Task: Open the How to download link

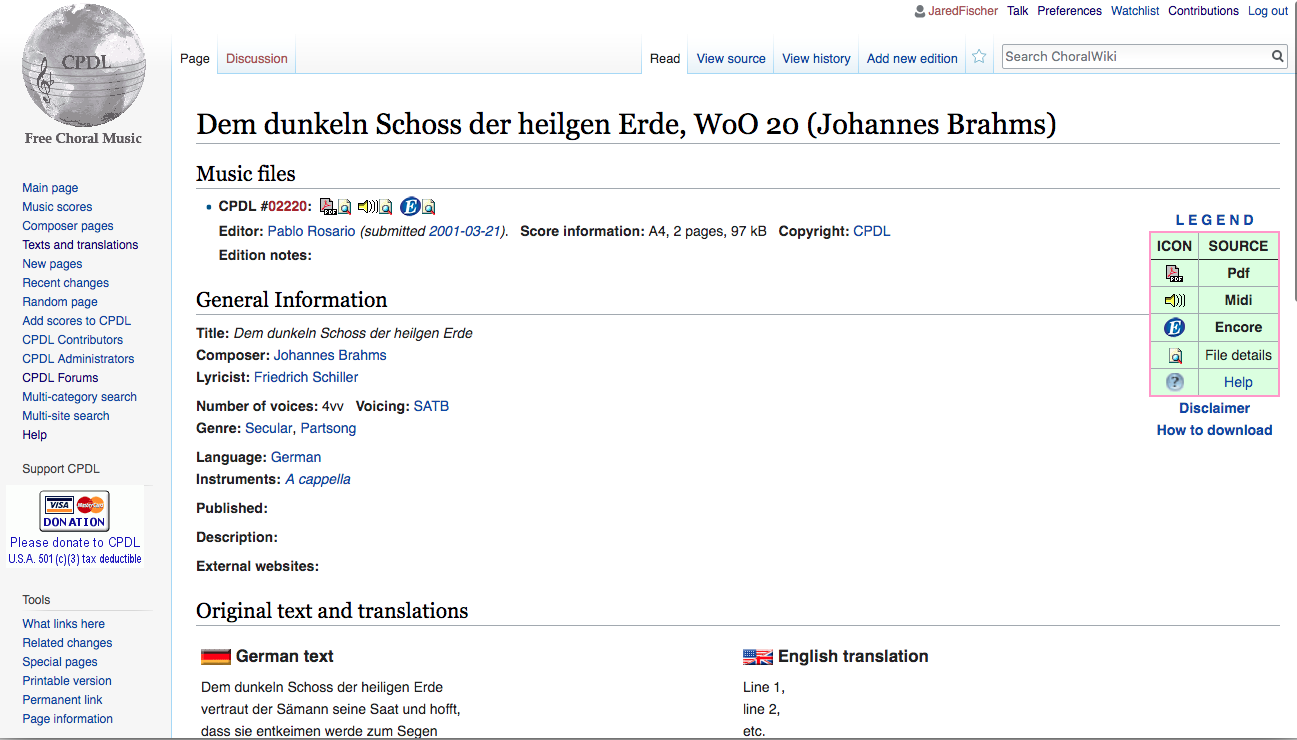Action: tap(1214, 430)
